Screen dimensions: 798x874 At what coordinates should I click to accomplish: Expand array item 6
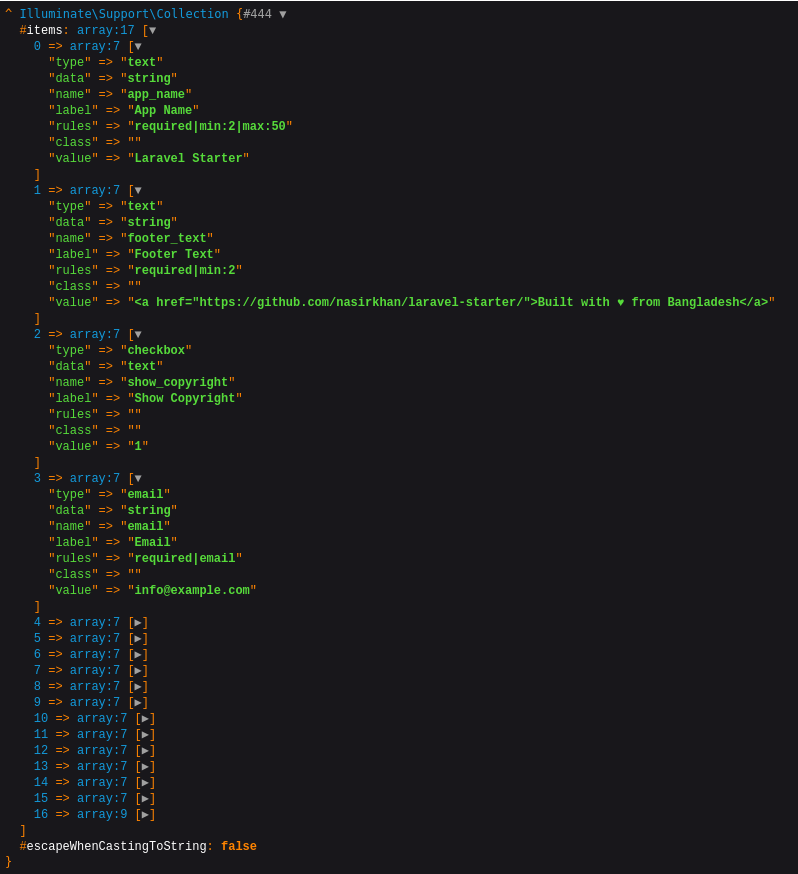[x=138, y=655]
